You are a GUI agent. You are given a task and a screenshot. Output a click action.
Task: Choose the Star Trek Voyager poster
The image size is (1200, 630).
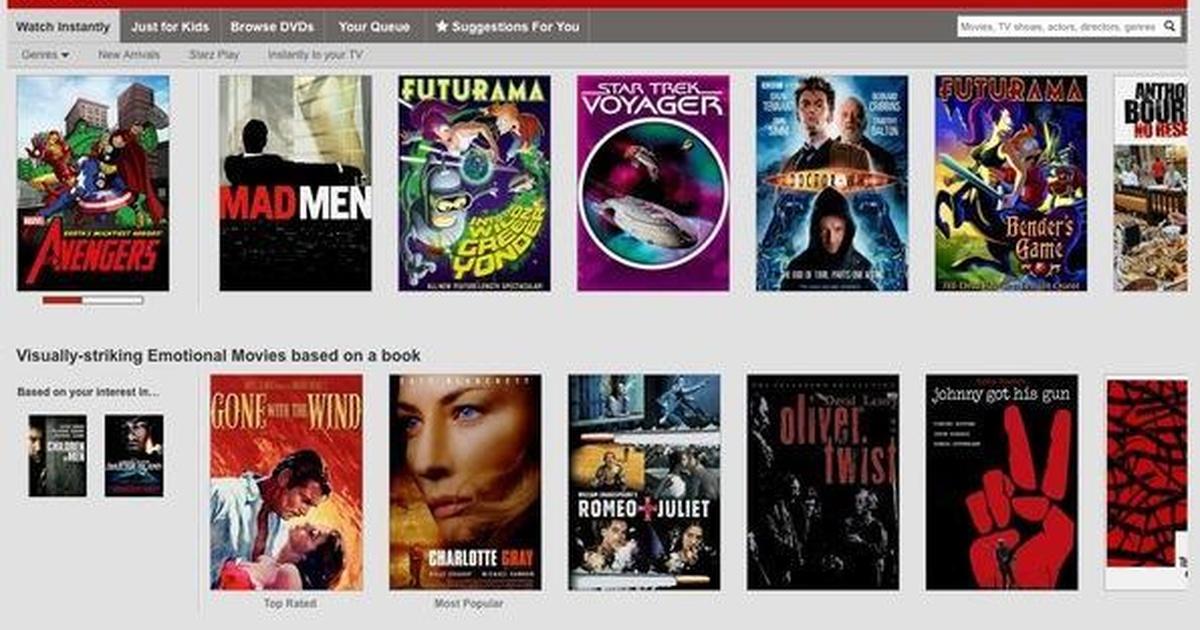point(653,183)
